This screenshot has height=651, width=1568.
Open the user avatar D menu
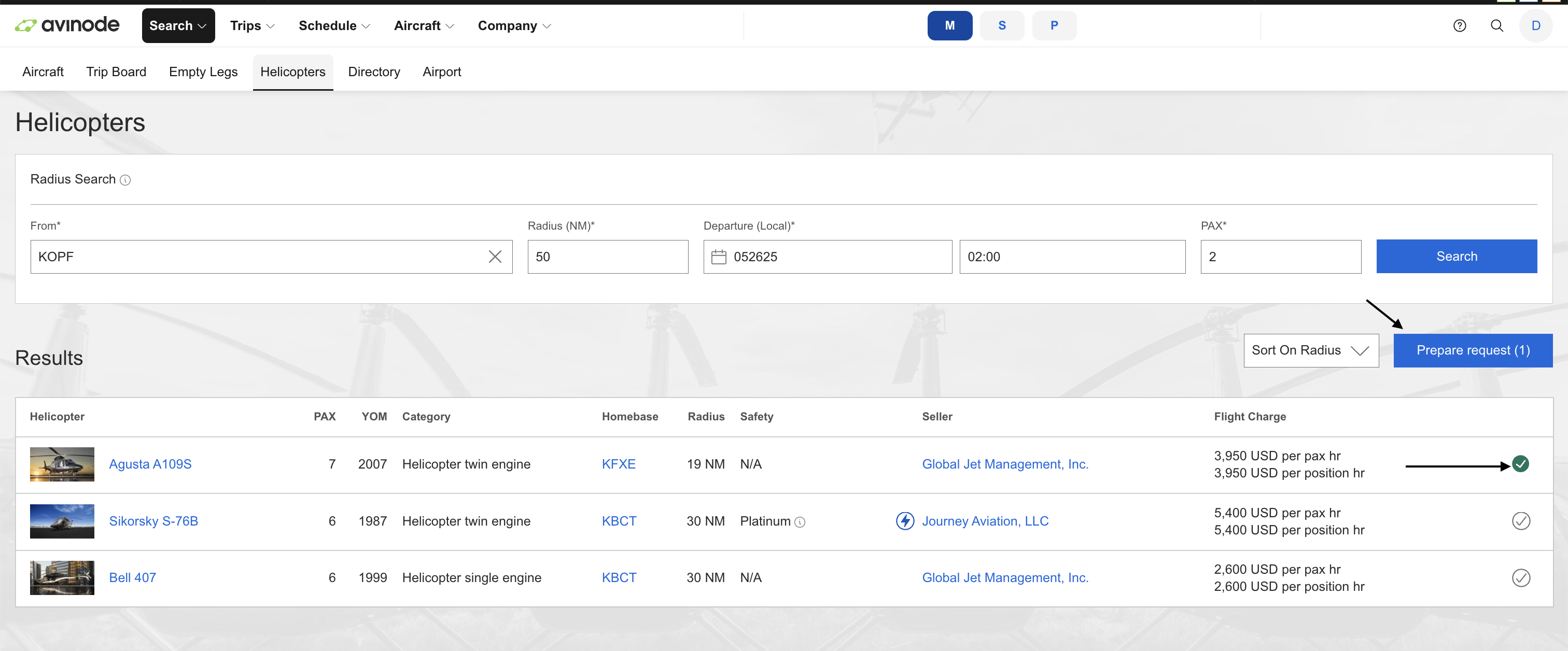pos(1536,25)
